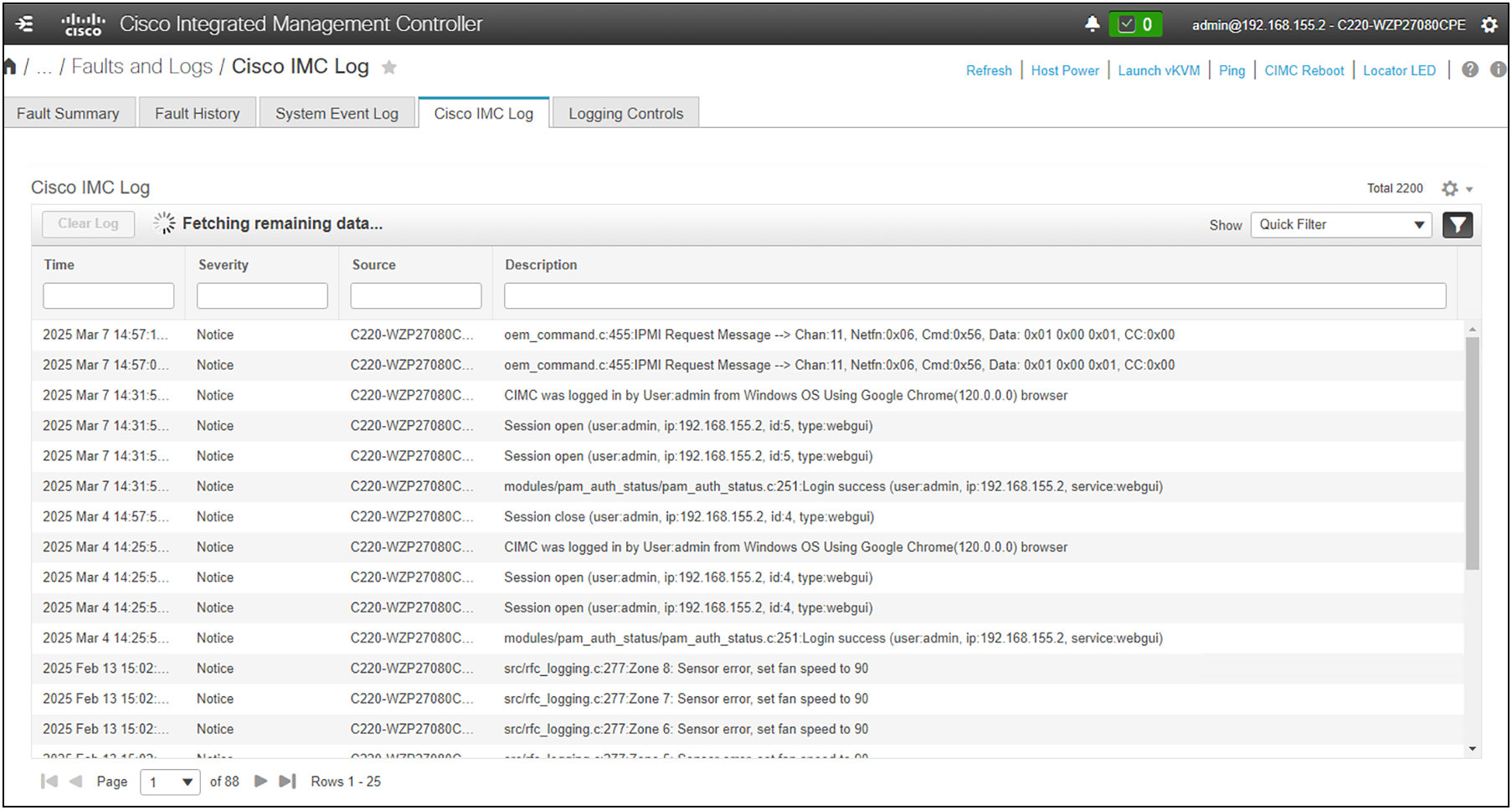1512x810 pixels.
Task: Open help question mark icon
Action: coord(1470,69)
